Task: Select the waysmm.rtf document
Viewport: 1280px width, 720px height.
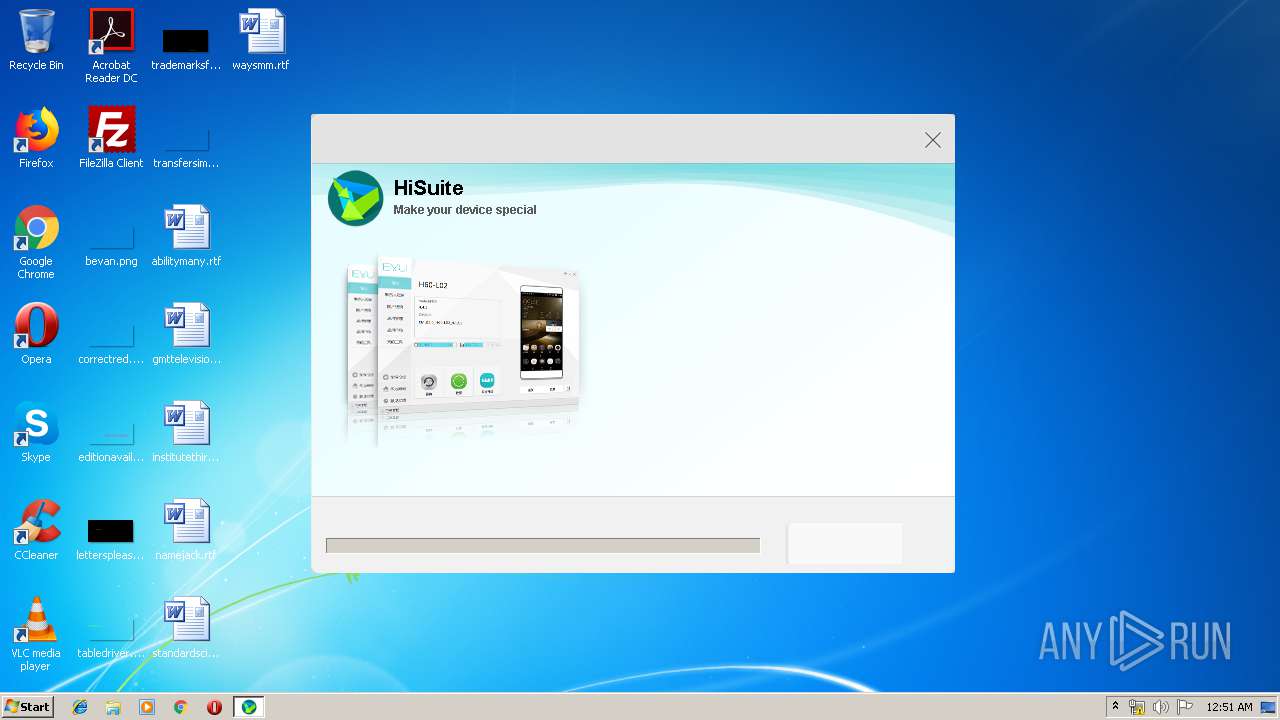Action: click(x=261, y=40)
